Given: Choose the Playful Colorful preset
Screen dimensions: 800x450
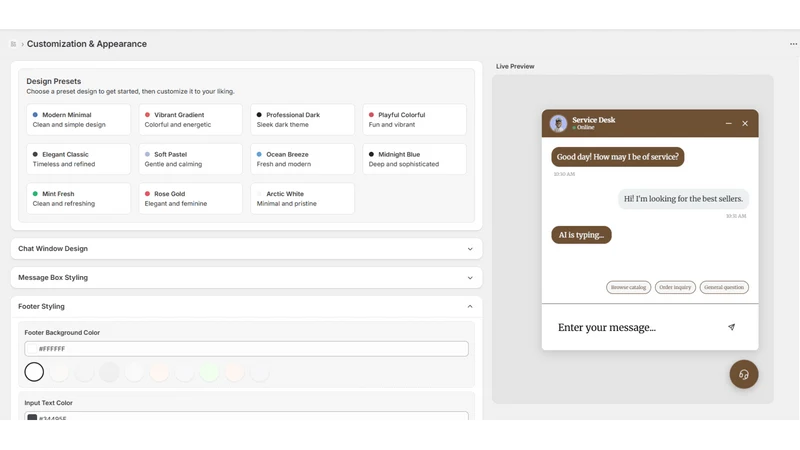Looking at the screenshot, I should click(414, 119).
